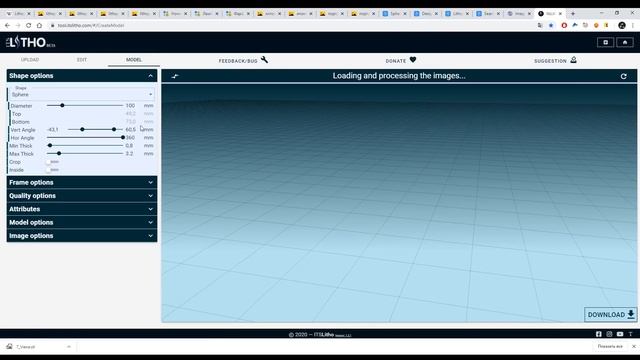Click the home icon button in the header
The image size is (640, 360).
coord(624,42)
